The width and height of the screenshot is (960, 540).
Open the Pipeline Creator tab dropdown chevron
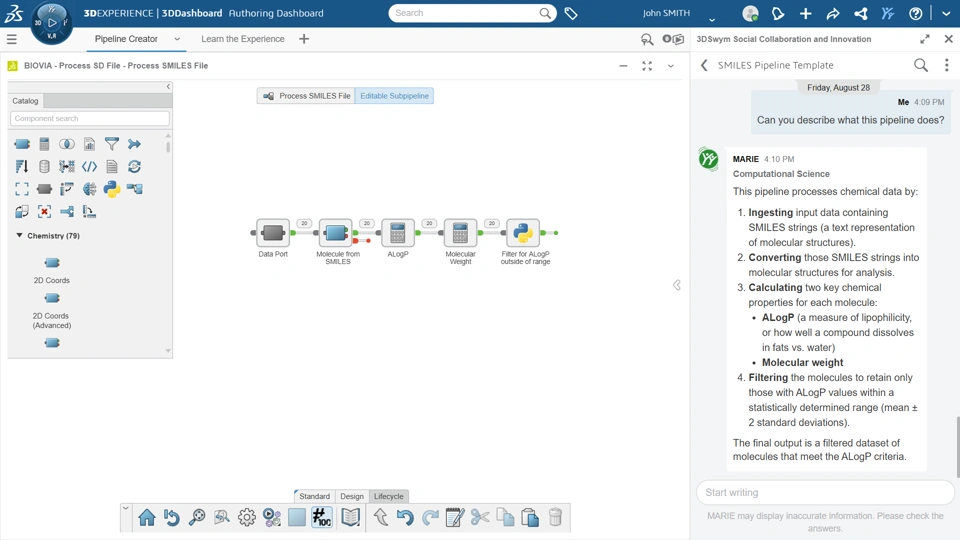pos(177,39)
